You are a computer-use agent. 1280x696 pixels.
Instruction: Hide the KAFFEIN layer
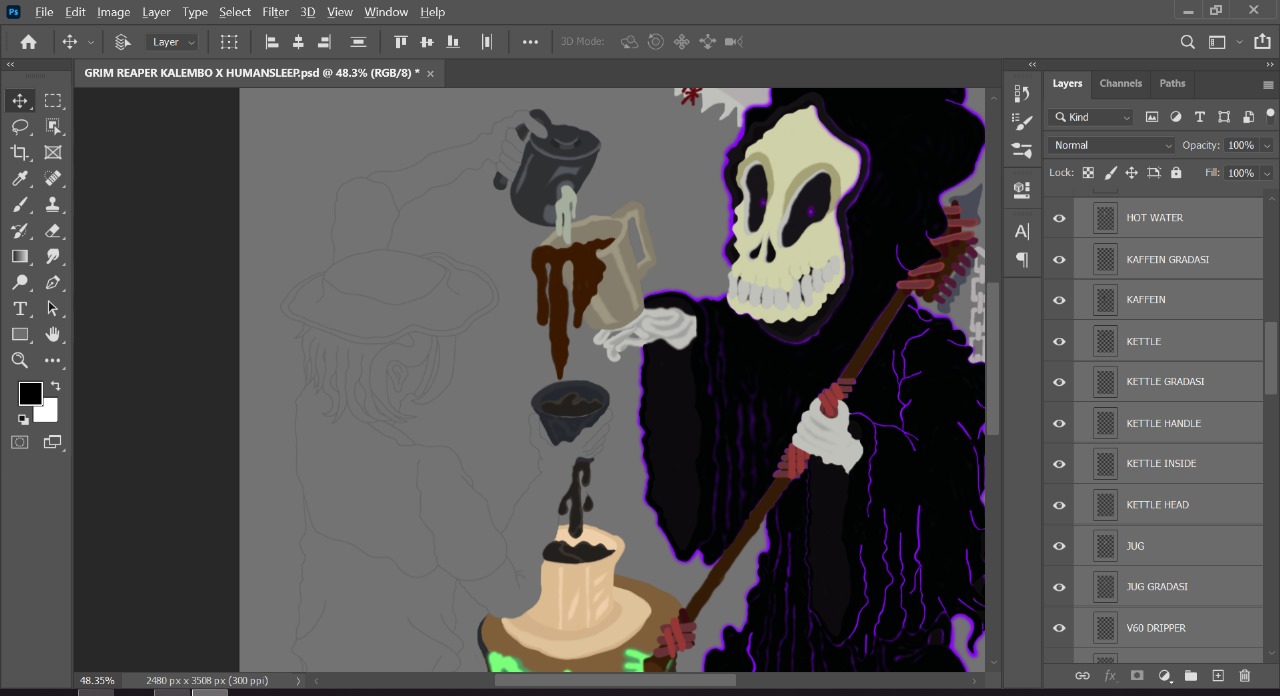[x=1059, y=300]
